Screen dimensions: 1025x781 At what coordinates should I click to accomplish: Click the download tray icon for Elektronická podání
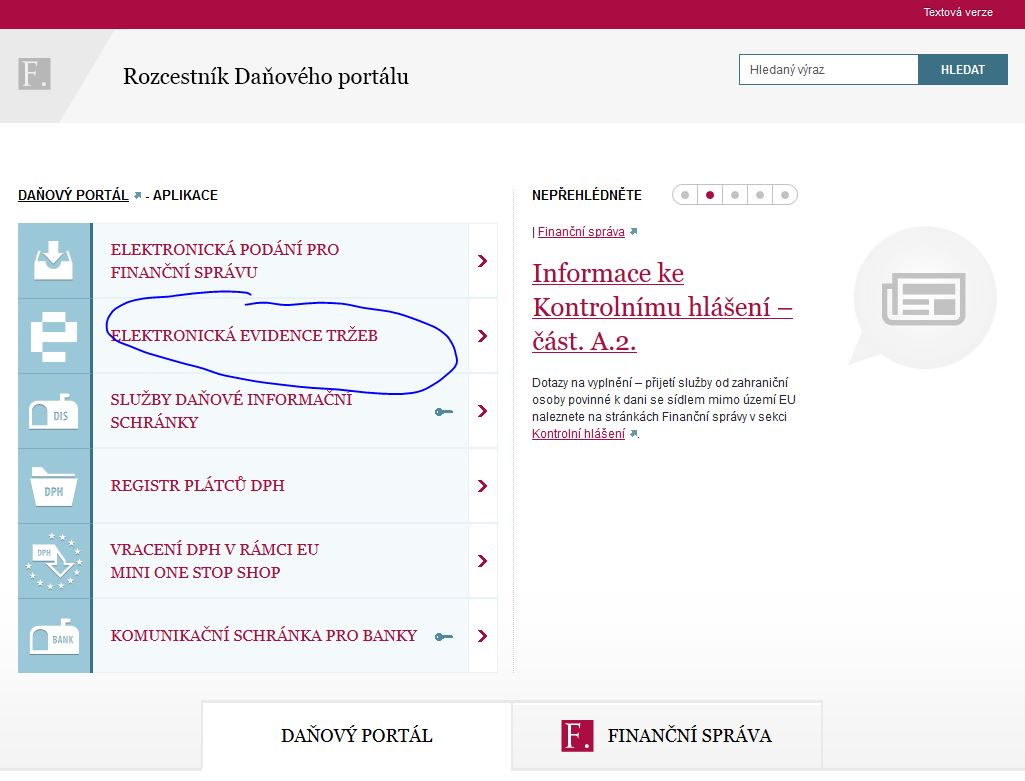pyautogui.click(x=54, y=261)
